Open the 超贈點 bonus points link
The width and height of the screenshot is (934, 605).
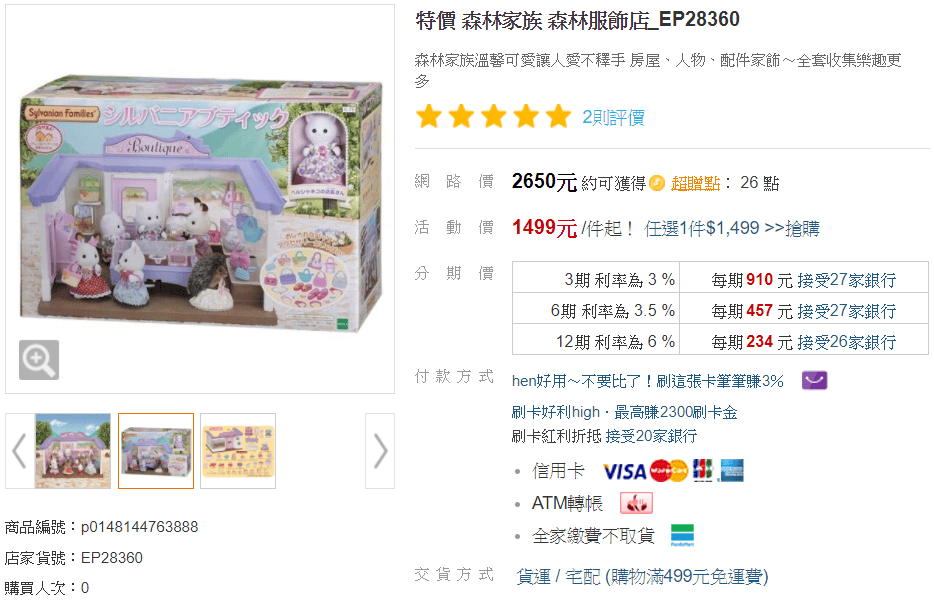pos(696,183)
